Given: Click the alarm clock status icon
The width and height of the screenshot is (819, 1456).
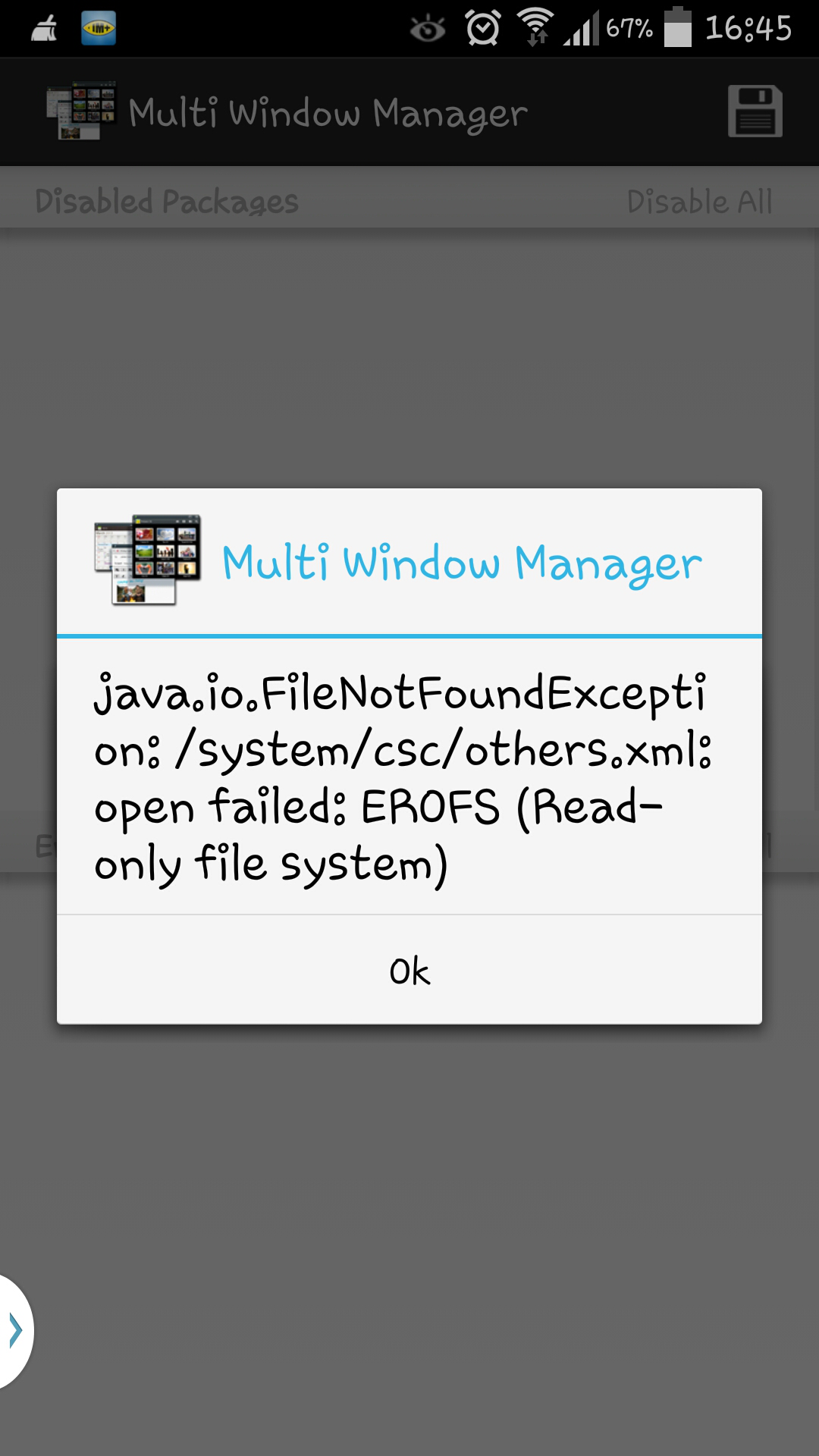Looking at the screenshot, I should click(483, 28).
